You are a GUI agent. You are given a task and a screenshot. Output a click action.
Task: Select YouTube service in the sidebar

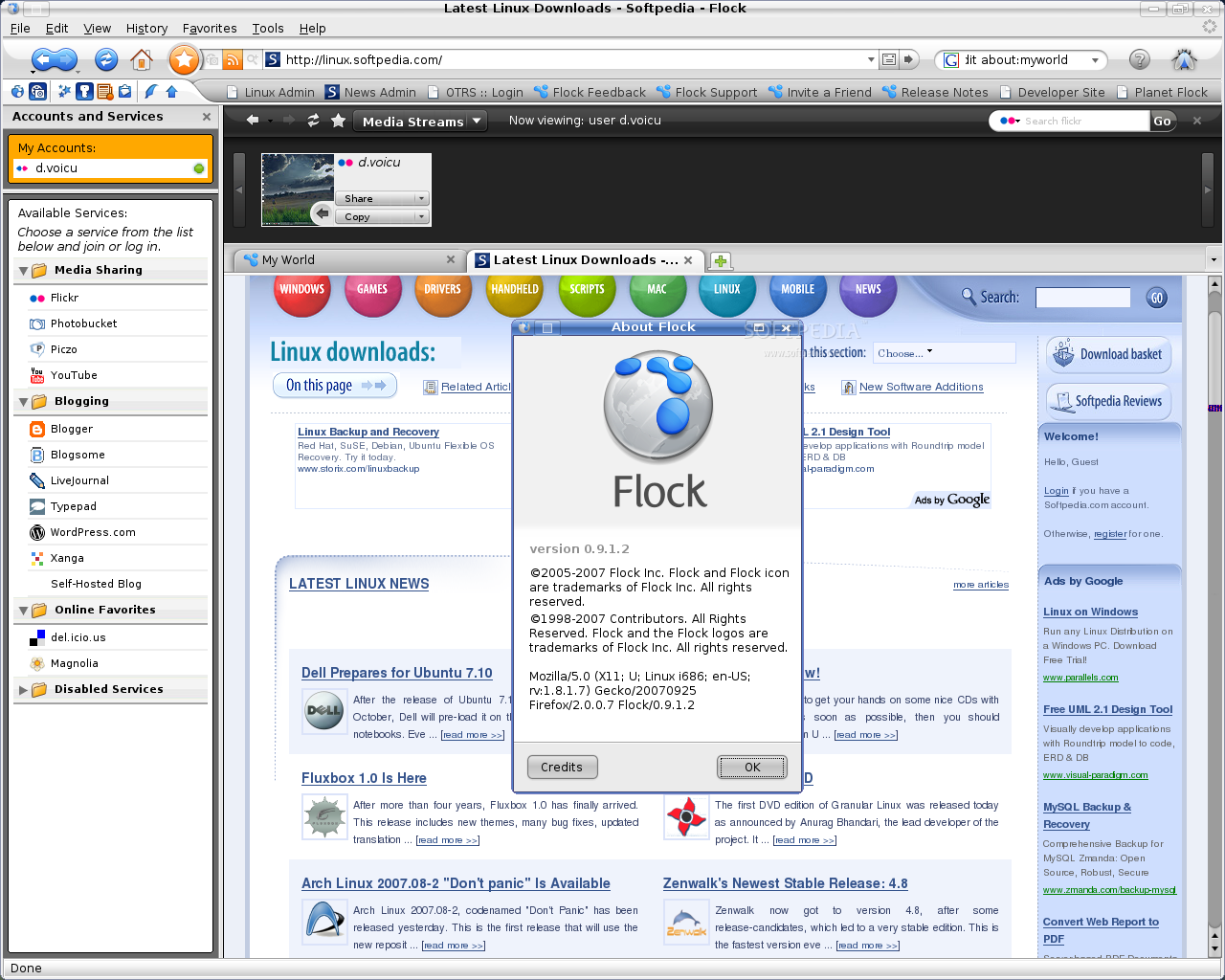click(119, 376)
